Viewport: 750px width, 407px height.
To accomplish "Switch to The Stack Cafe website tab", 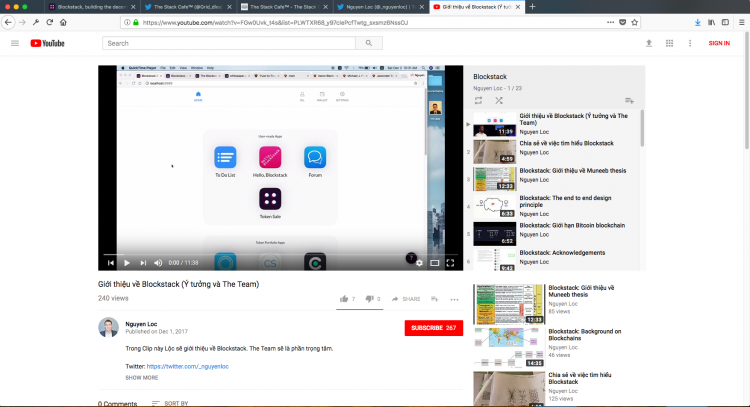I will pos(284,7).
